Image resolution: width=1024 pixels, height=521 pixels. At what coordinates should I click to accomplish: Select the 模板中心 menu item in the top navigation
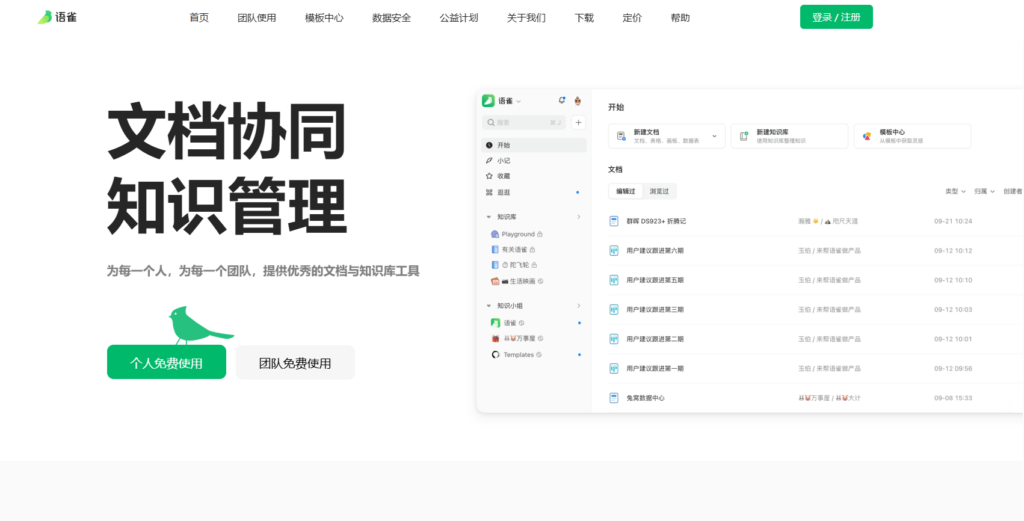(324, 18)
